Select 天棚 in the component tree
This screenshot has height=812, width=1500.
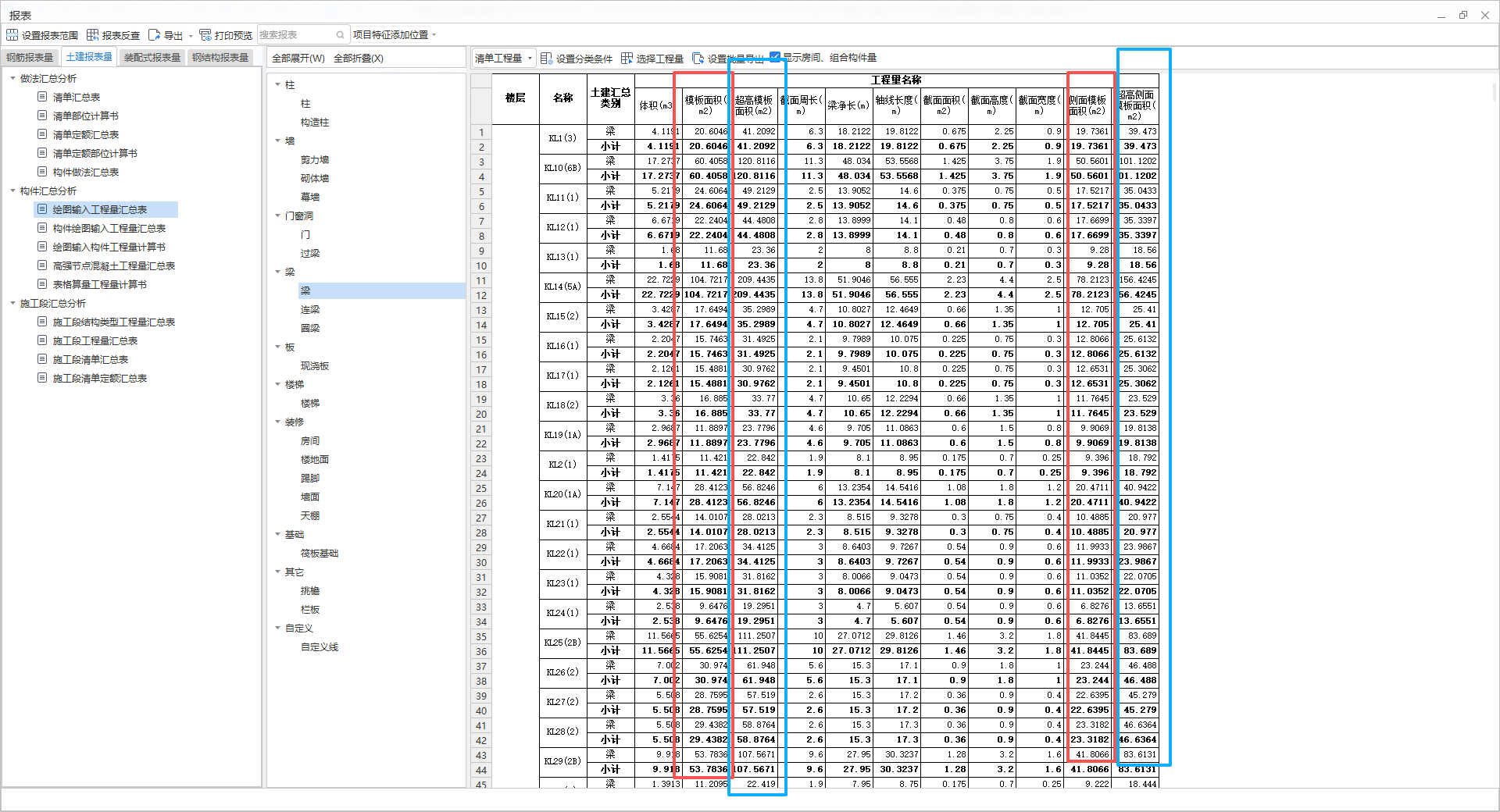coord(310,515)
